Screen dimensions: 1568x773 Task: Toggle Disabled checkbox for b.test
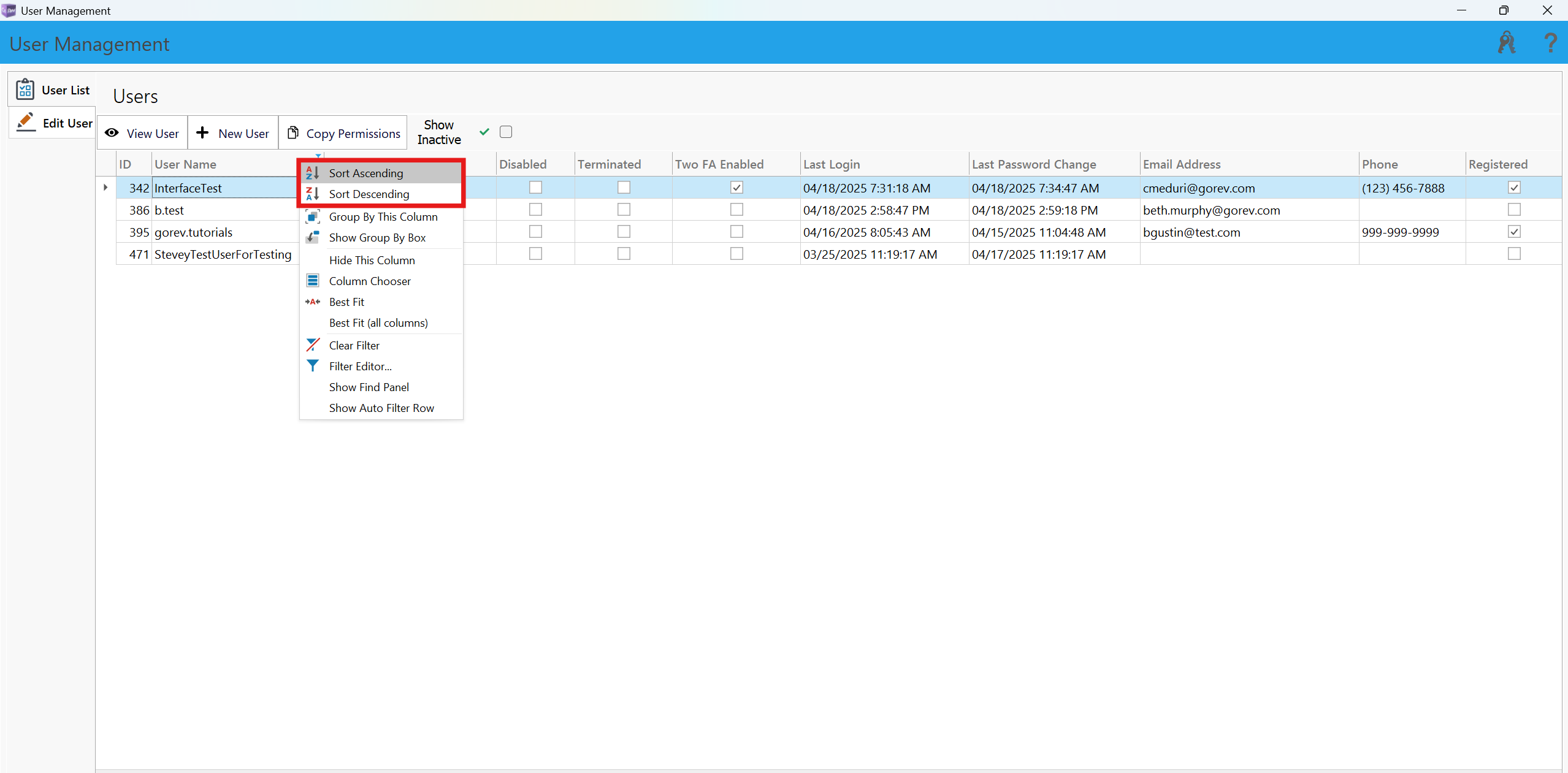coord(535,210)
